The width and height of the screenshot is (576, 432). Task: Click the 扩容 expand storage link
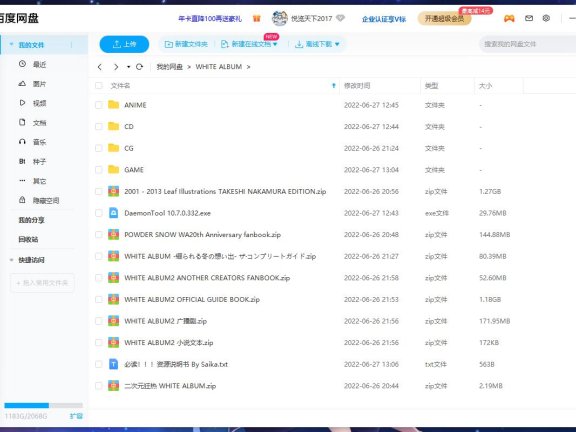(x=76, y=416)
